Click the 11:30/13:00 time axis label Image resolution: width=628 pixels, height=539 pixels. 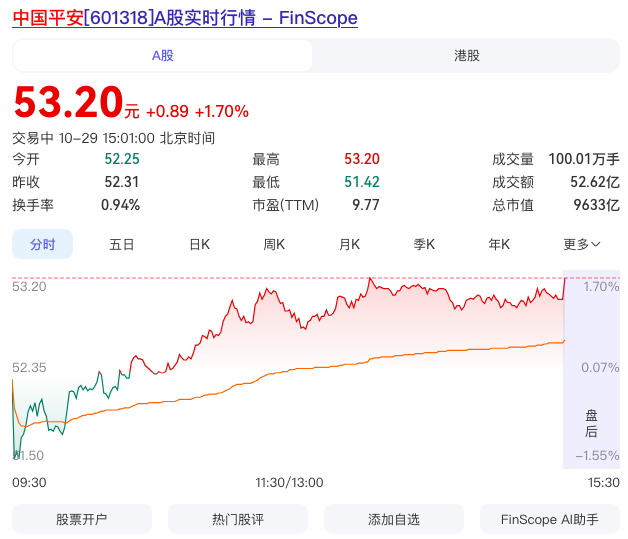tap(289, 483)
